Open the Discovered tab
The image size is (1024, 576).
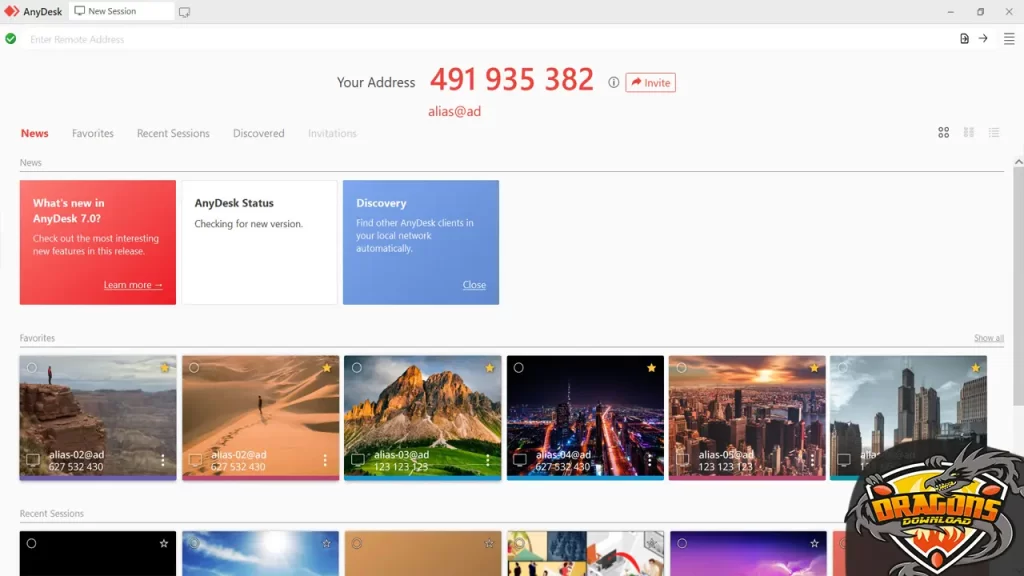258,133
